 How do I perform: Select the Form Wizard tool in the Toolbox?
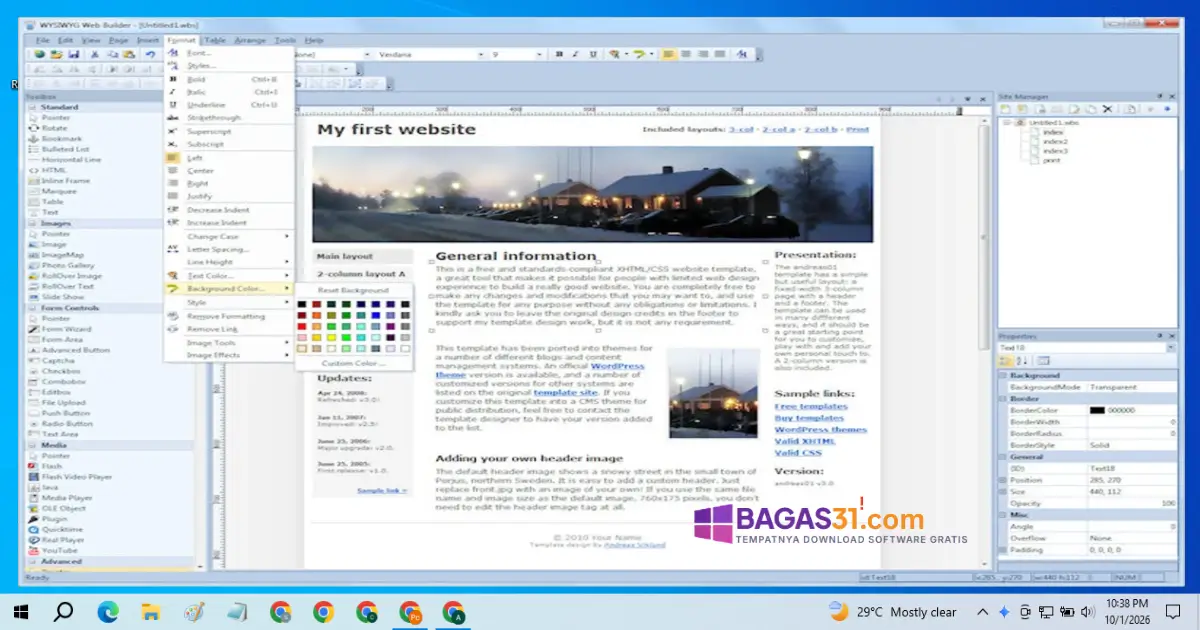[65, 329]
